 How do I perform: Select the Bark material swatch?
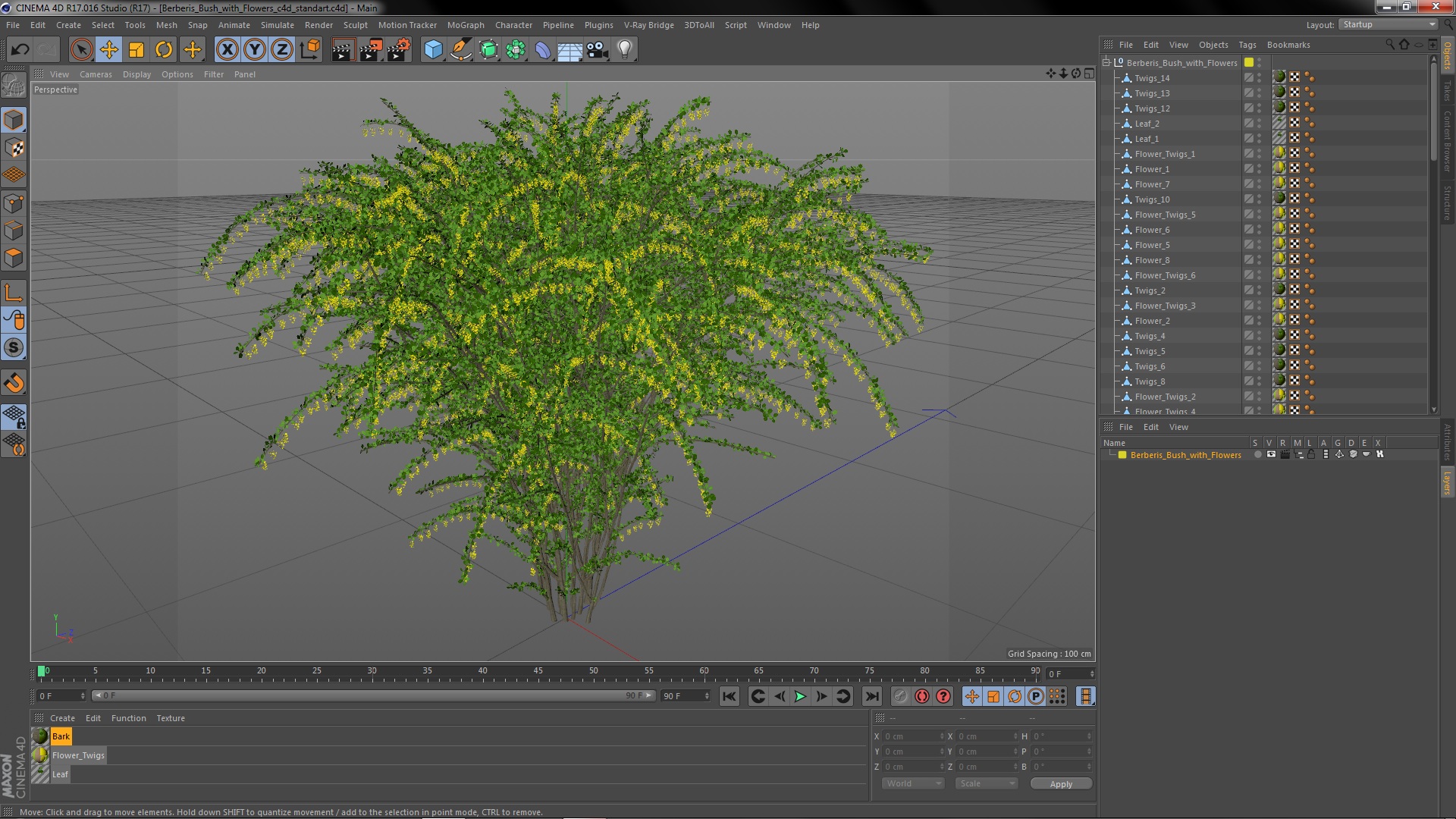click(x=40, y=736)
